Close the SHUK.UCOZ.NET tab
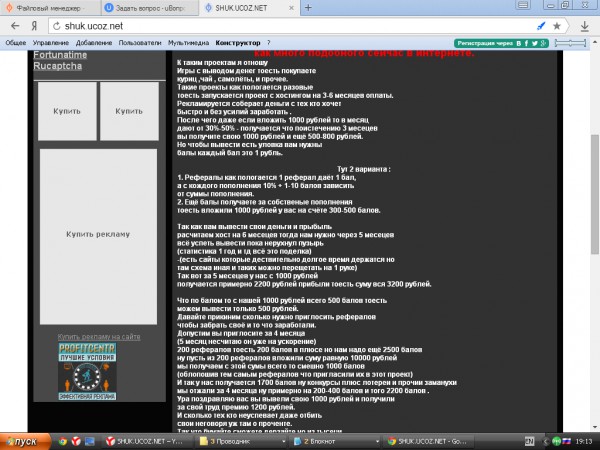Viewport: 600px width, 450px height. pos(291,8)
